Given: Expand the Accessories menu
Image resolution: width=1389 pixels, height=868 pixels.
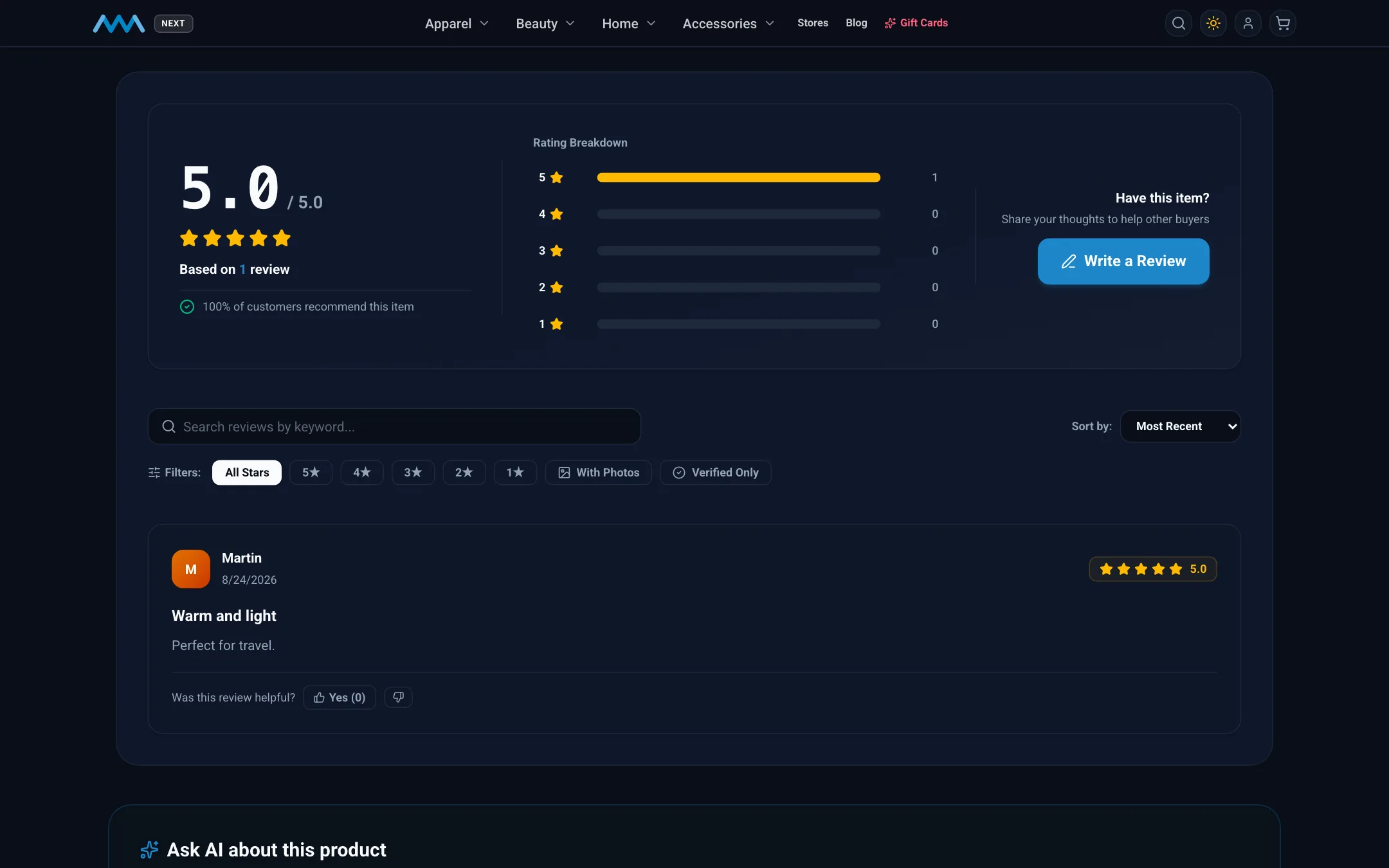Looking at the screenshot, I should coord(728,24).
